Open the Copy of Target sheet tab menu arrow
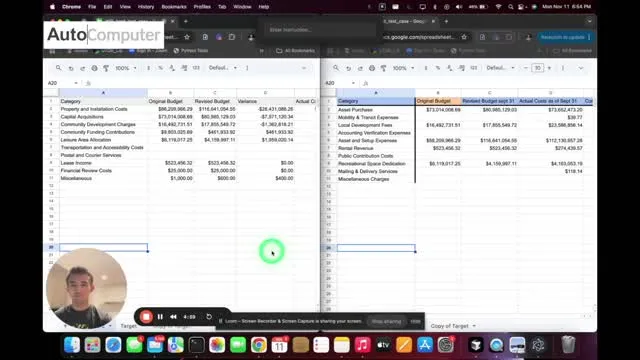This screenshot has height=360, width=640. pos(474,326)
